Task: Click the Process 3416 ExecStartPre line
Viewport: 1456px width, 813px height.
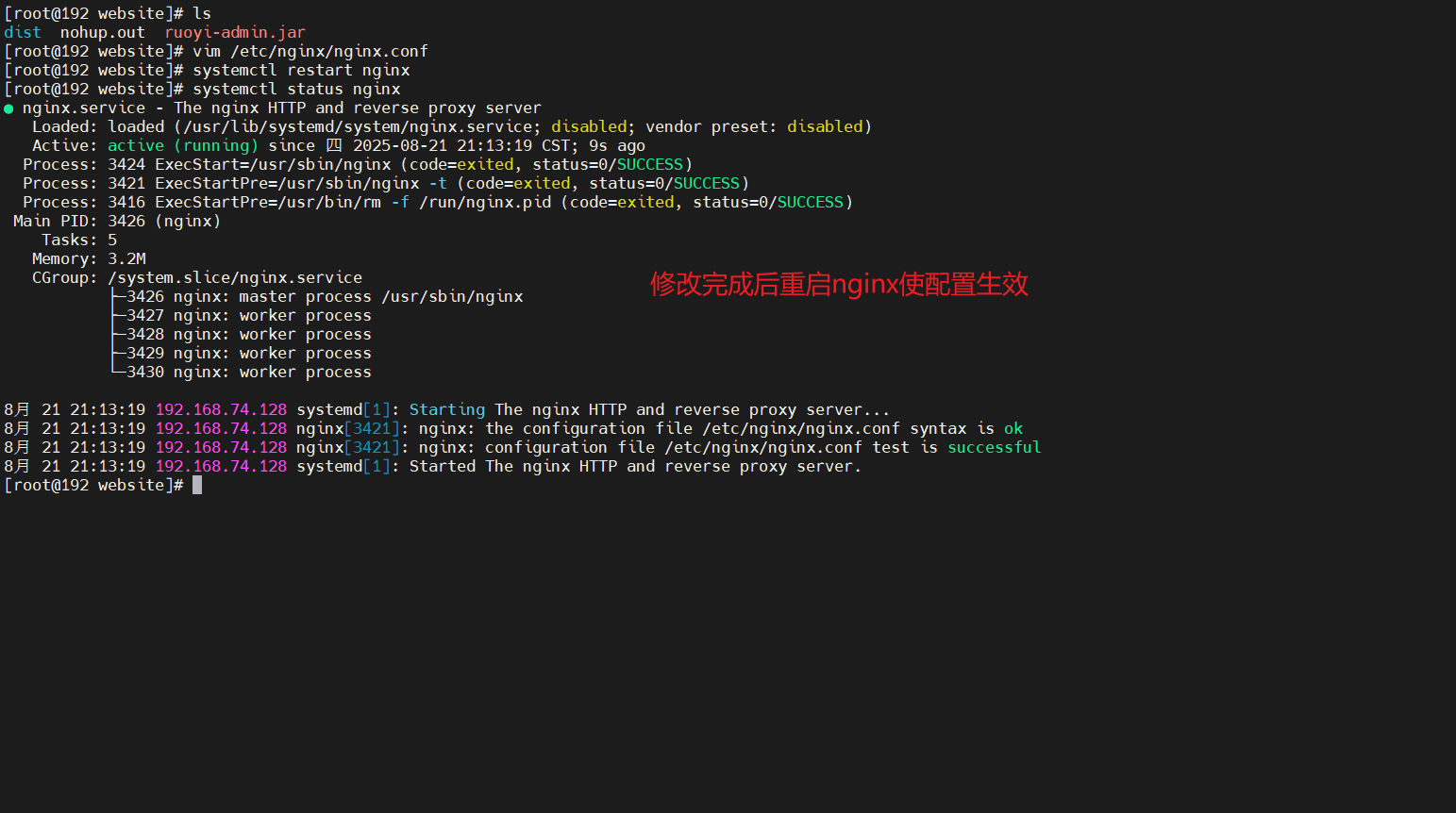Action: tap(438, 202)
